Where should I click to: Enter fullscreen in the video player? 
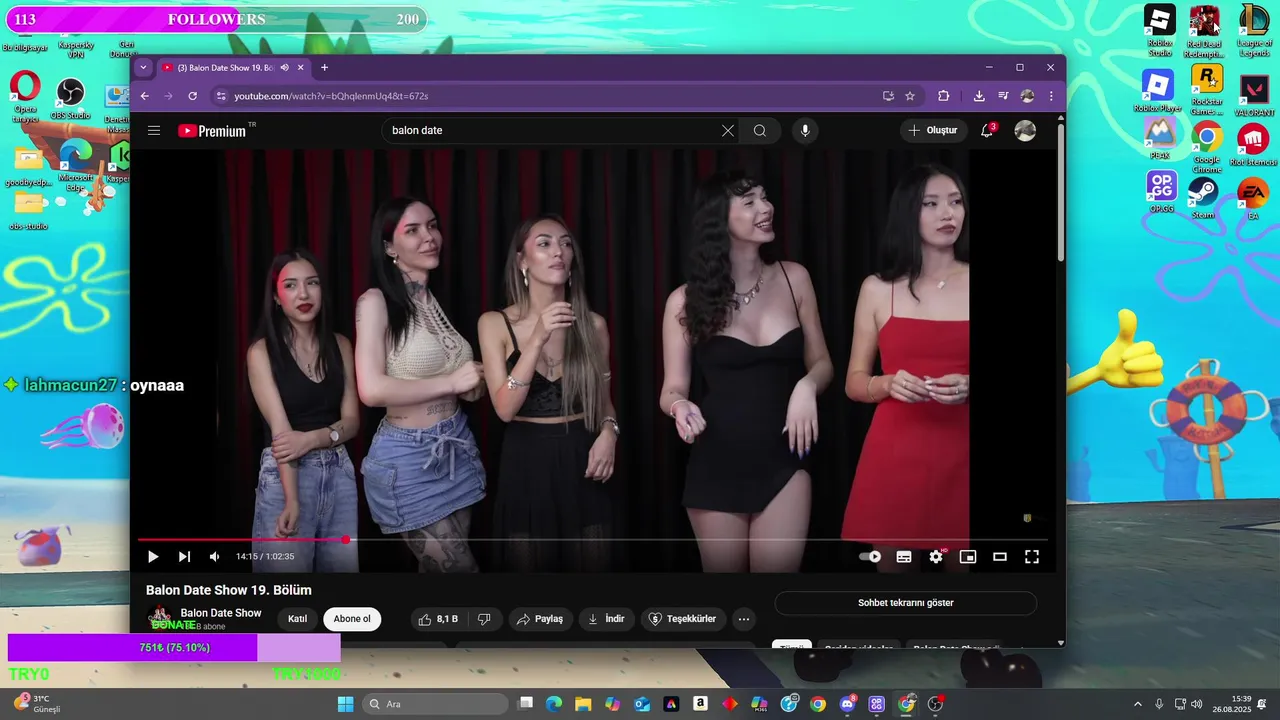pyautogui.click(x=1032, y=557)
